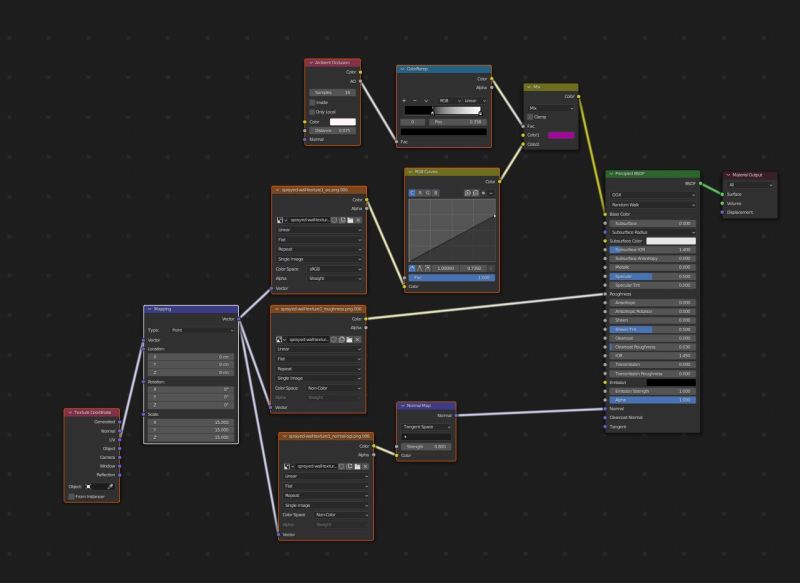Unlink the image in _ao texture node
Viewport: 800px width, 583px height.
[358, 220]
